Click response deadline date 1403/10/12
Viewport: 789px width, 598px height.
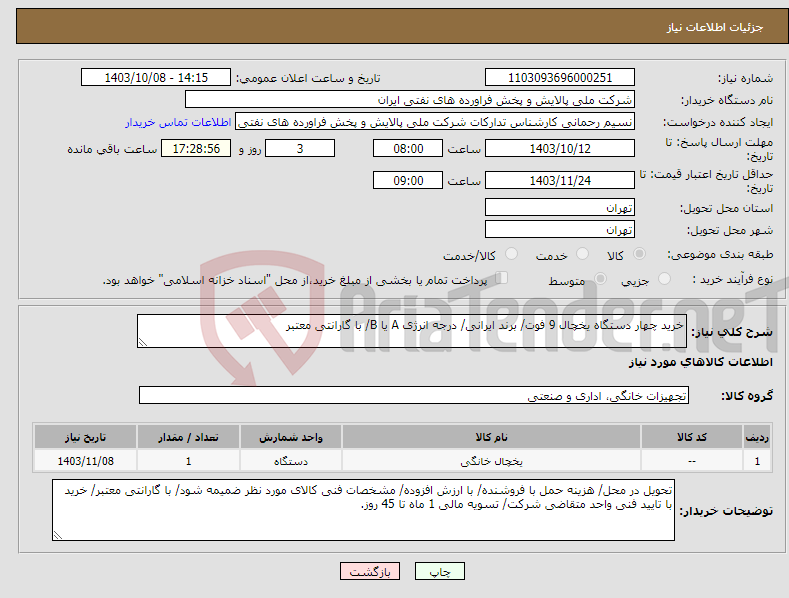560,148
